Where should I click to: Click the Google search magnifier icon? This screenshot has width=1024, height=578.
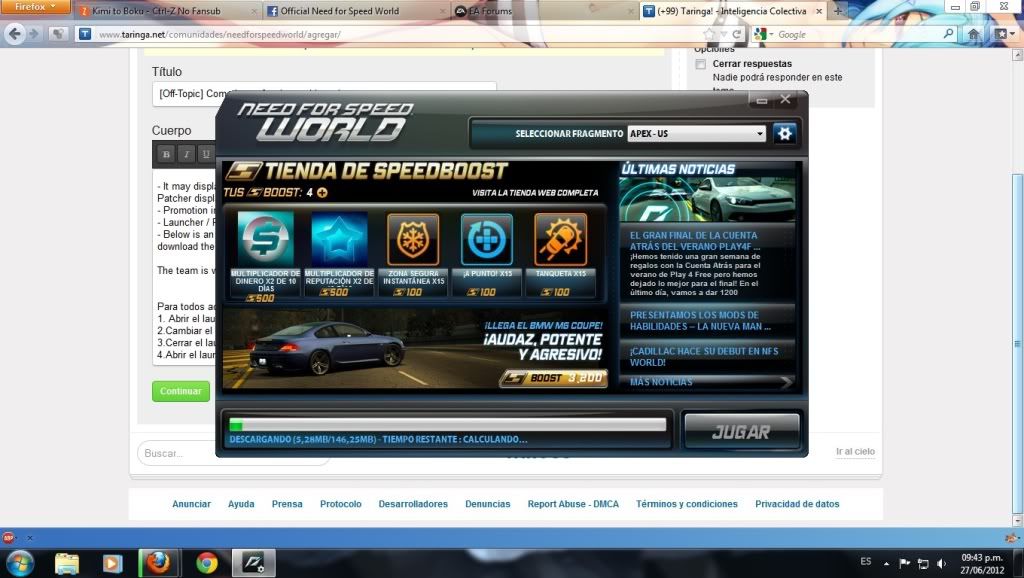click(949, 33)
